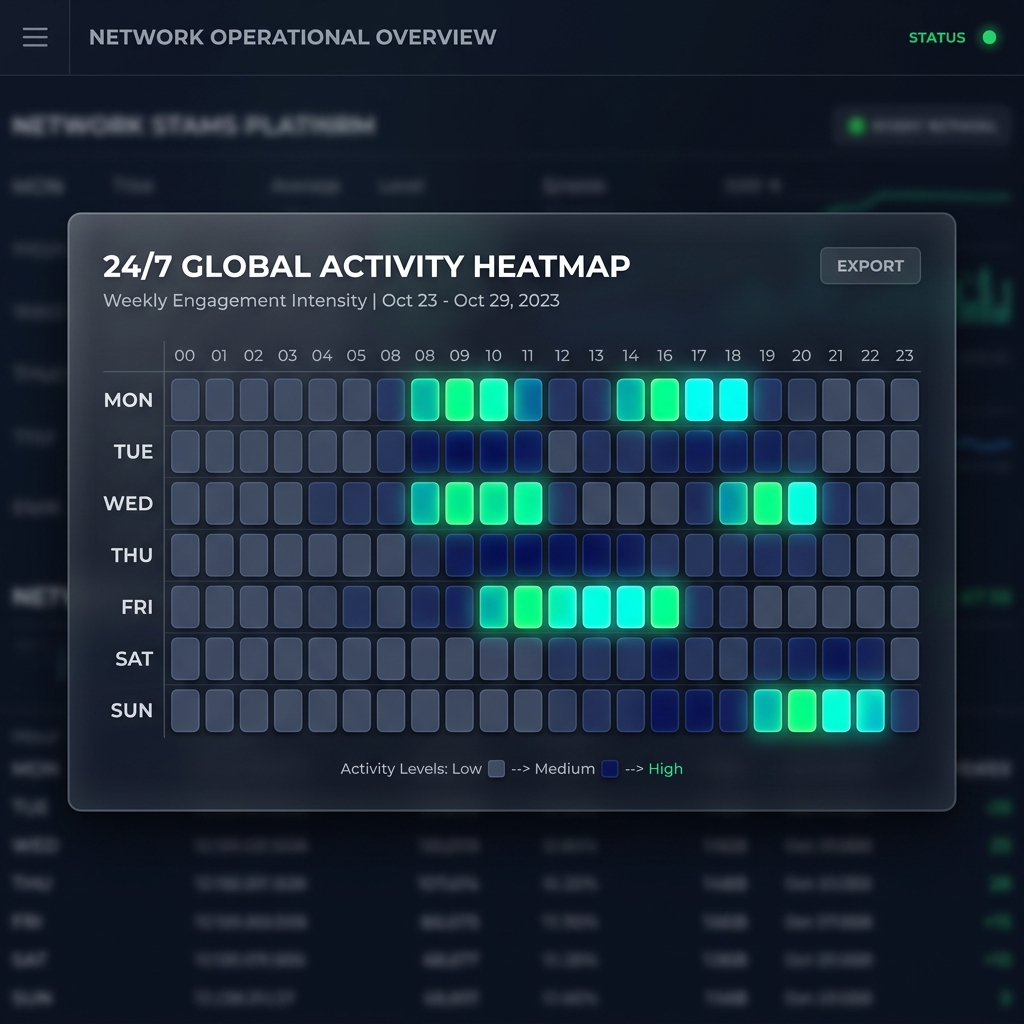Viewport: 1024px width, 1024px height.
Task: Click the Tuesday cell under hour 12
Action: [562, 451]
